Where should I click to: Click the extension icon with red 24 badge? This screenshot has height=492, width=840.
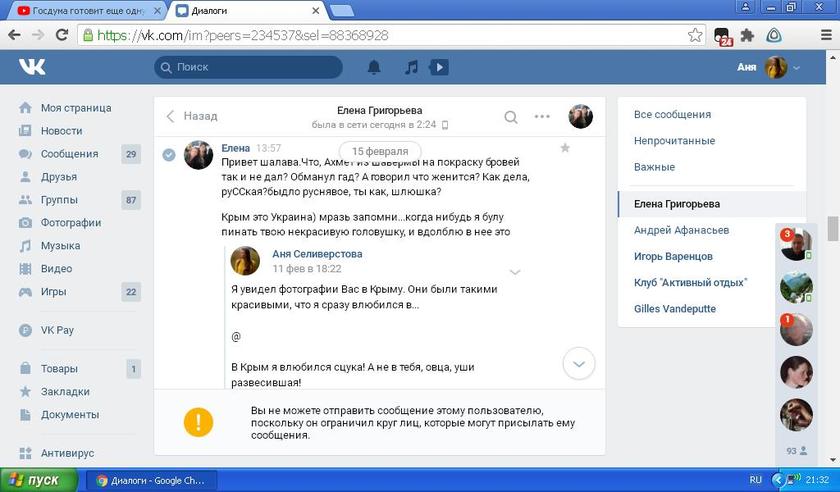(723, 36)
